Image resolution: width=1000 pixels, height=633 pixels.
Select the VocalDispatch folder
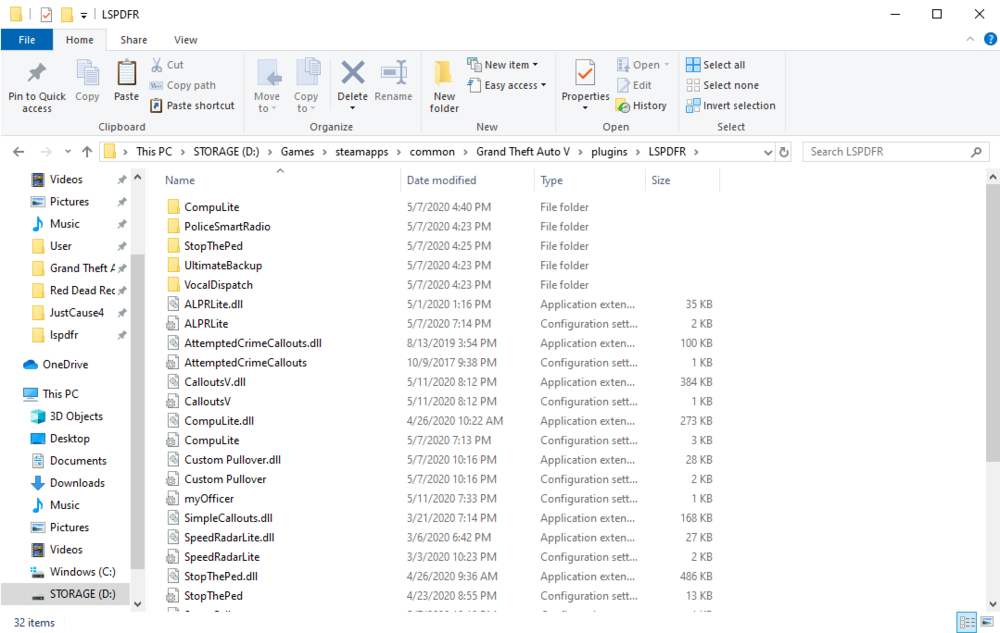(x=218, y=285)
